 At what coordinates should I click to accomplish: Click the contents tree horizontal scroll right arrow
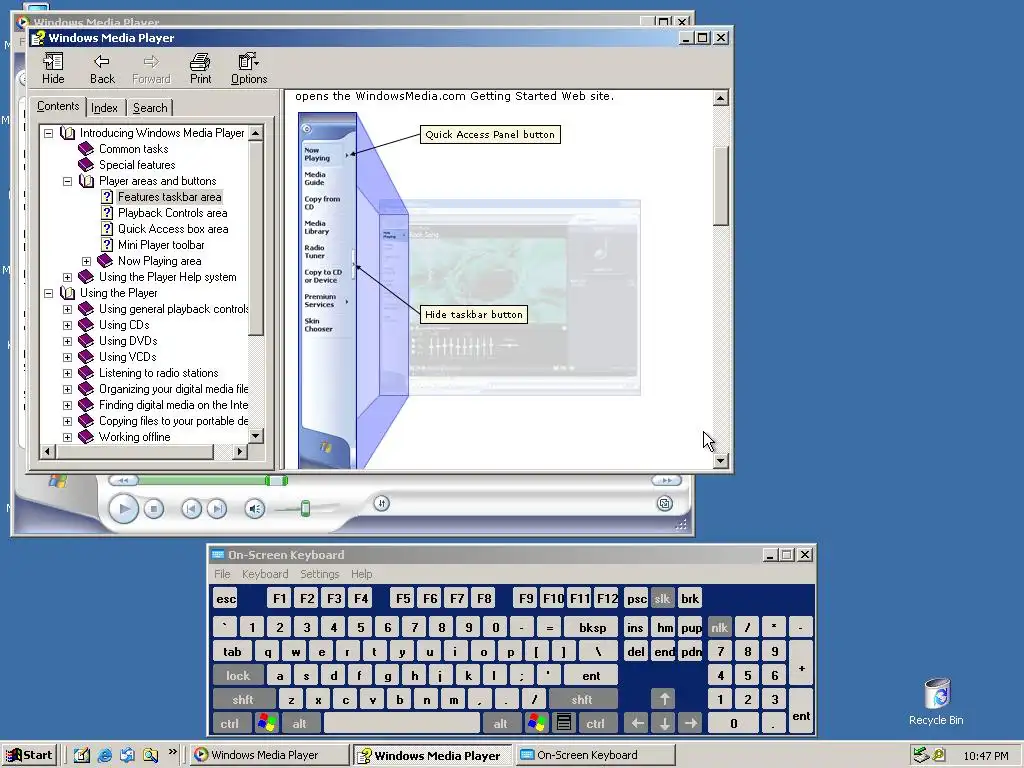point(240,451)
